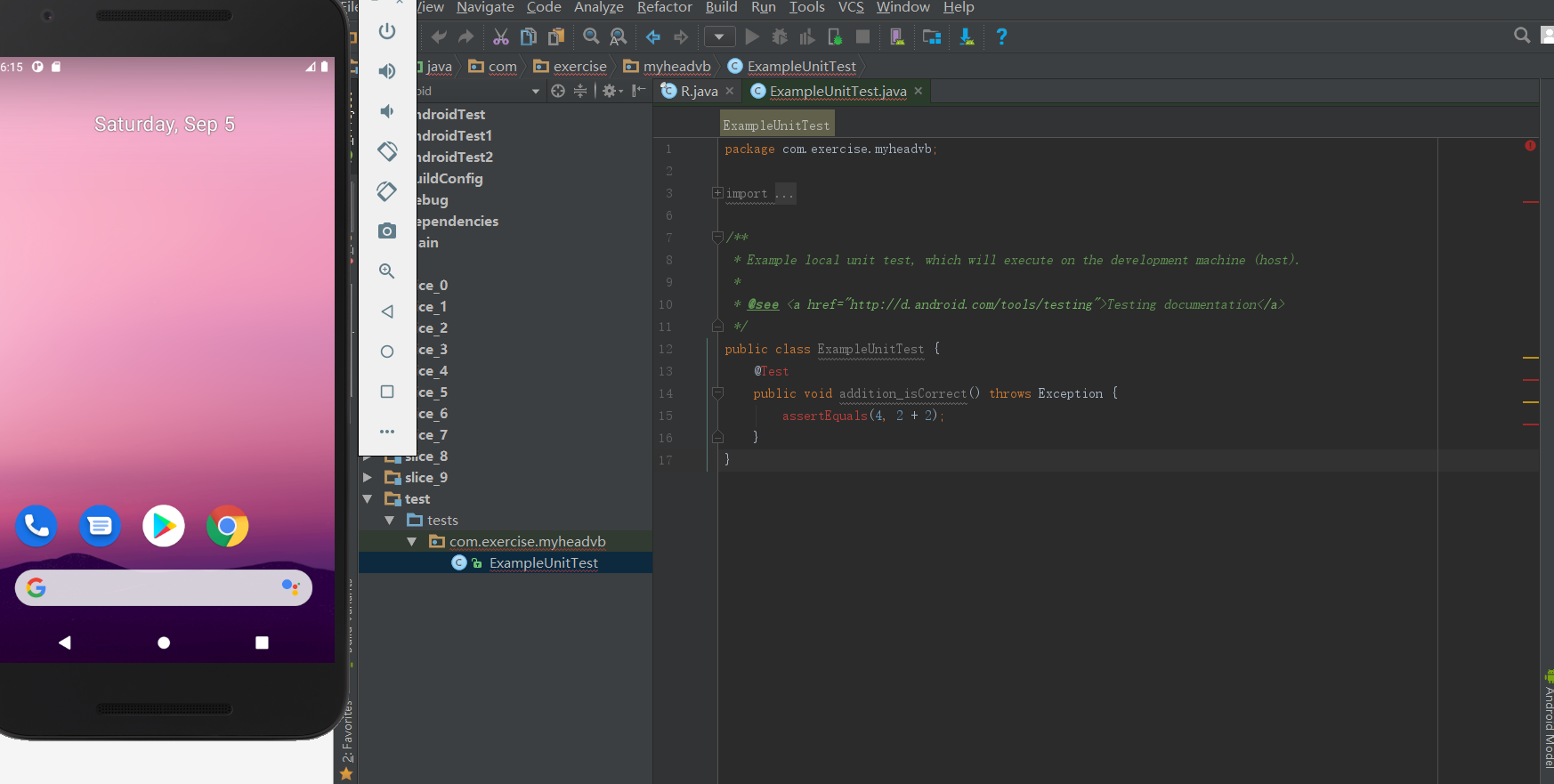Open the Project Structure icon
Viewport: 1554px width, 784px height.
932,36
